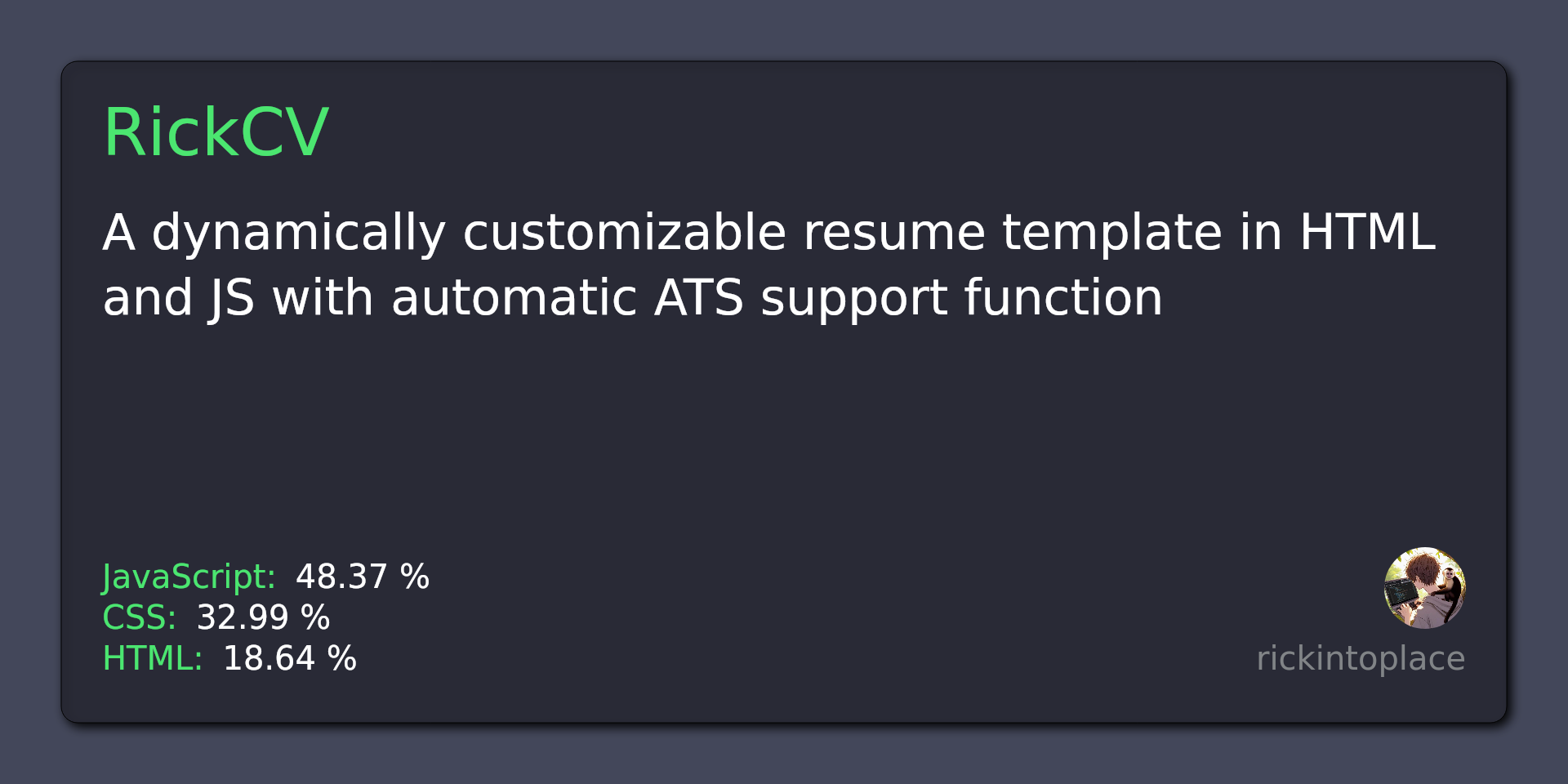
Task: Click the RickCV project title
Action: (x=216, y=131)
